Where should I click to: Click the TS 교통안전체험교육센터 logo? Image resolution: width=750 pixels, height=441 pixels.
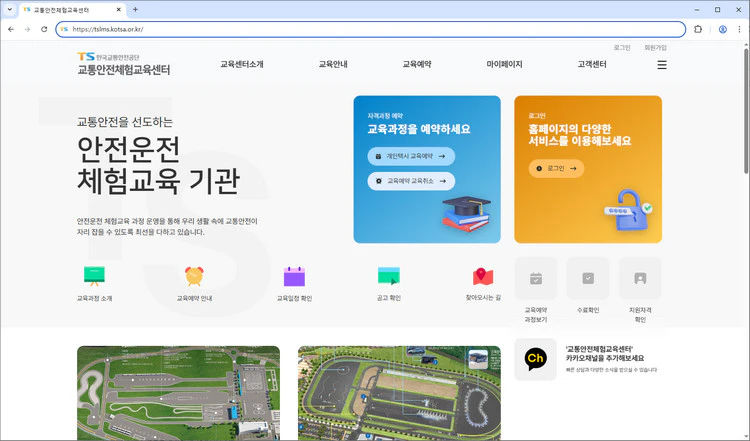tap(123, 64)
